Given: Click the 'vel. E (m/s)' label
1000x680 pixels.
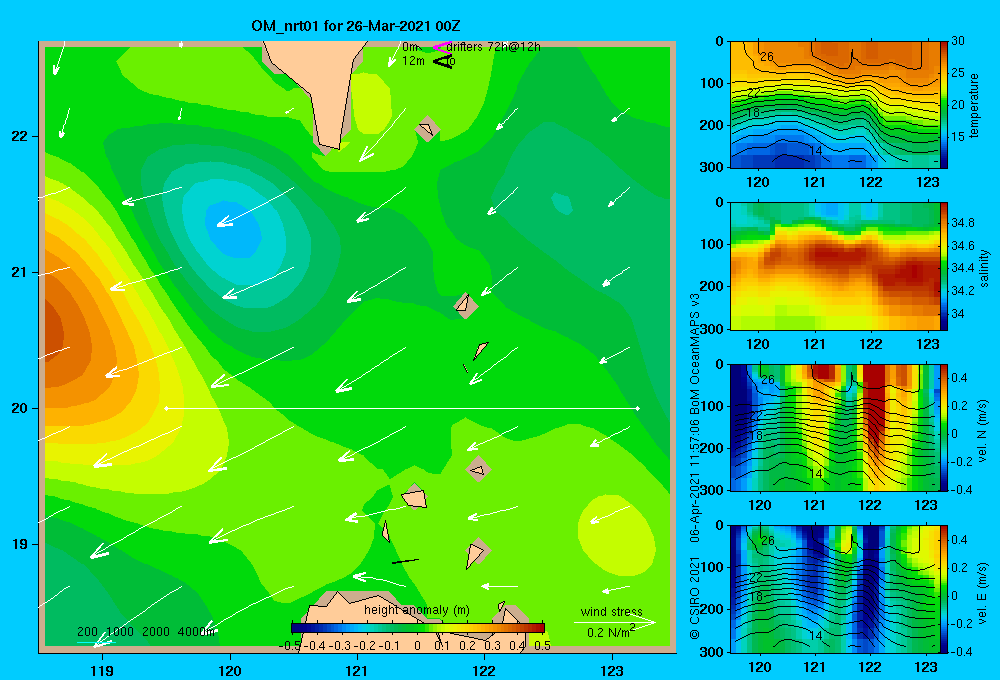Looking at the screenshot, I should pyautogui.click(x=983, y=592).
